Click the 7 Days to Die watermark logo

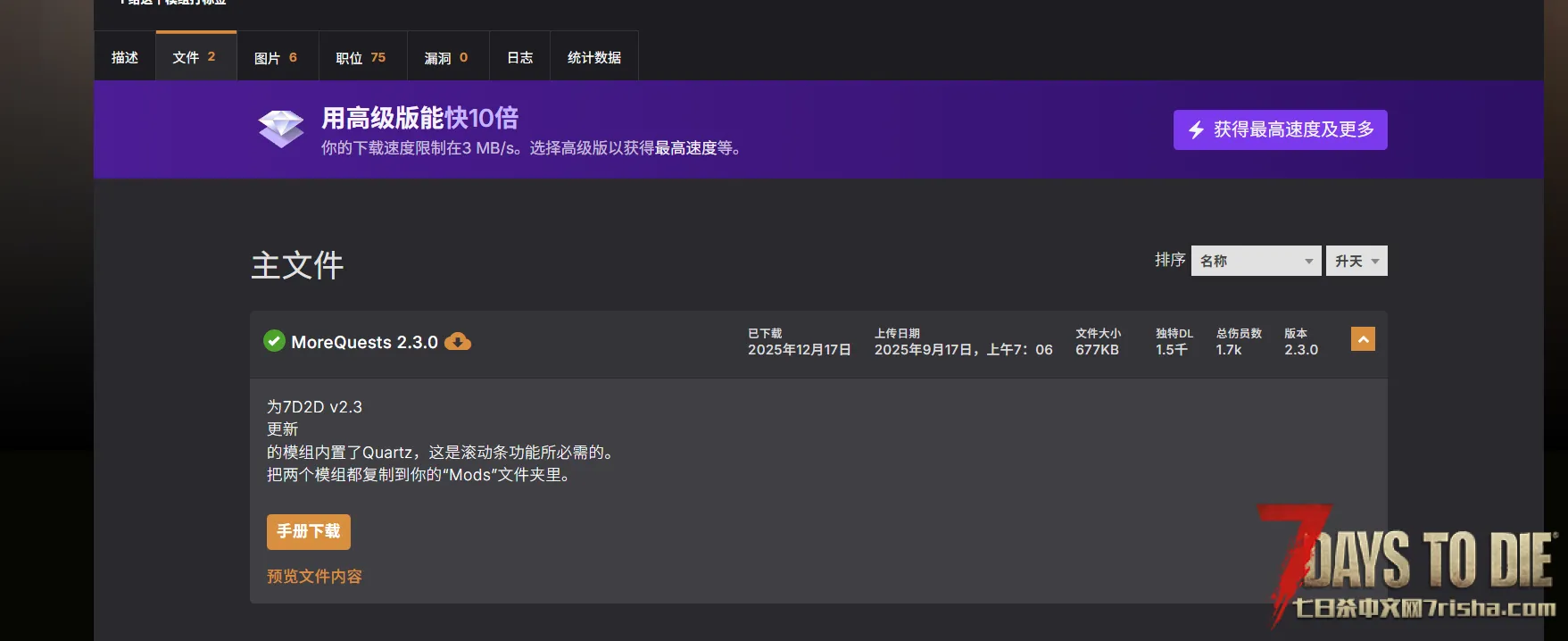1412,566
